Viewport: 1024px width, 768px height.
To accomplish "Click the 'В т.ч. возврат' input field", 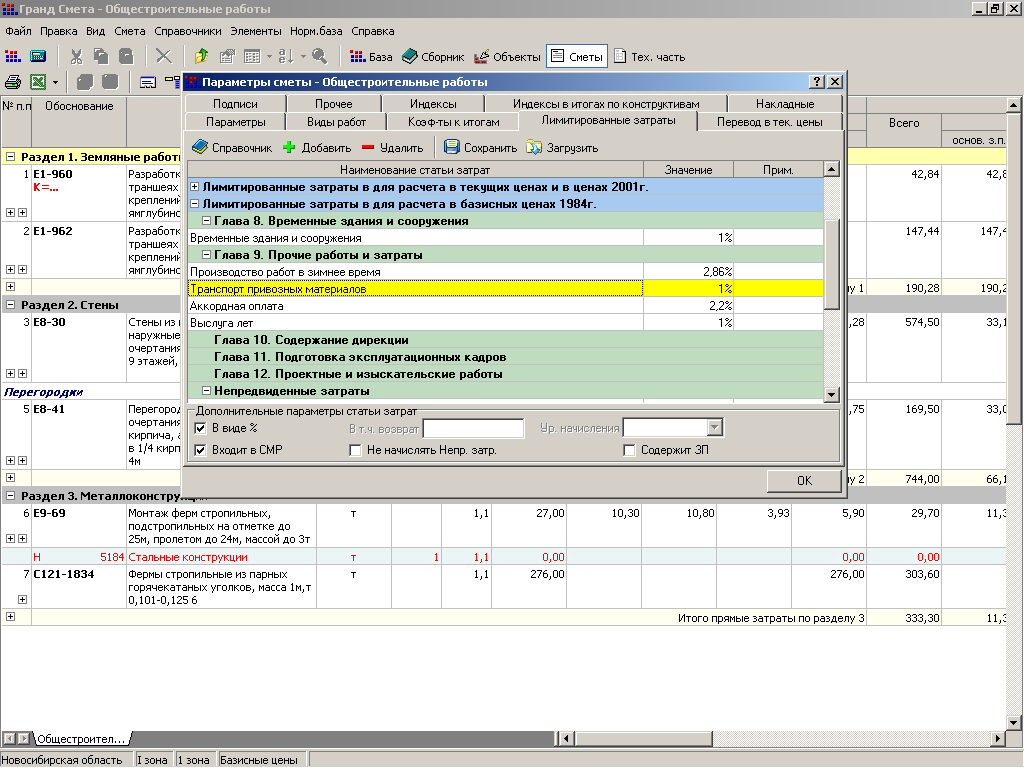I will pos(473,428).
